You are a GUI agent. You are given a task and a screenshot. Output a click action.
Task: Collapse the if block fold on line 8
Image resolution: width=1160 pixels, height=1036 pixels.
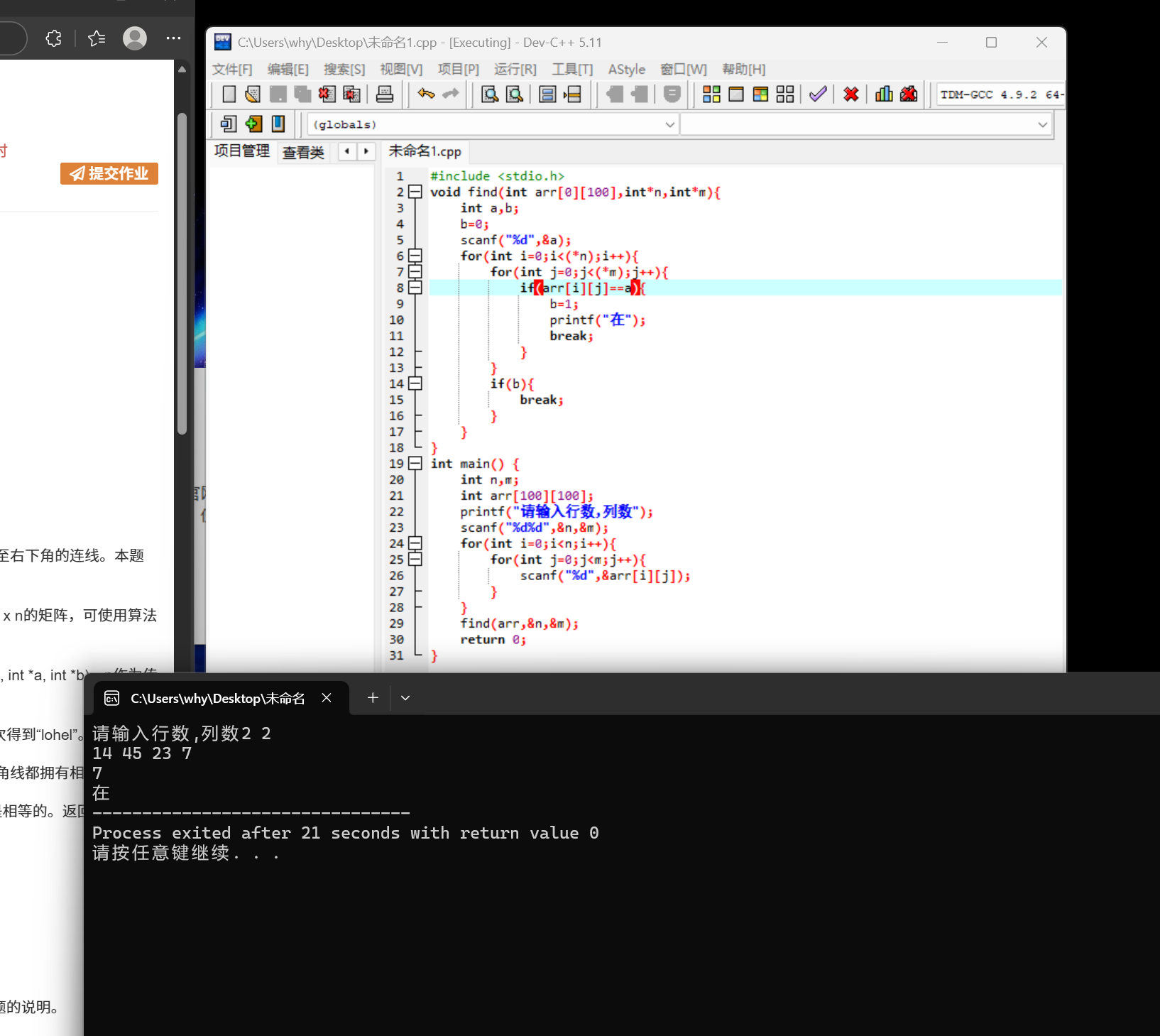[415, 288]
